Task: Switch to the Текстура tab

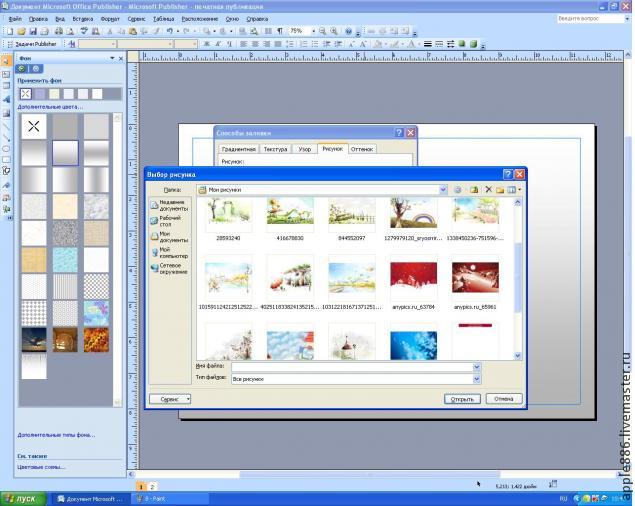Action: 275,149
